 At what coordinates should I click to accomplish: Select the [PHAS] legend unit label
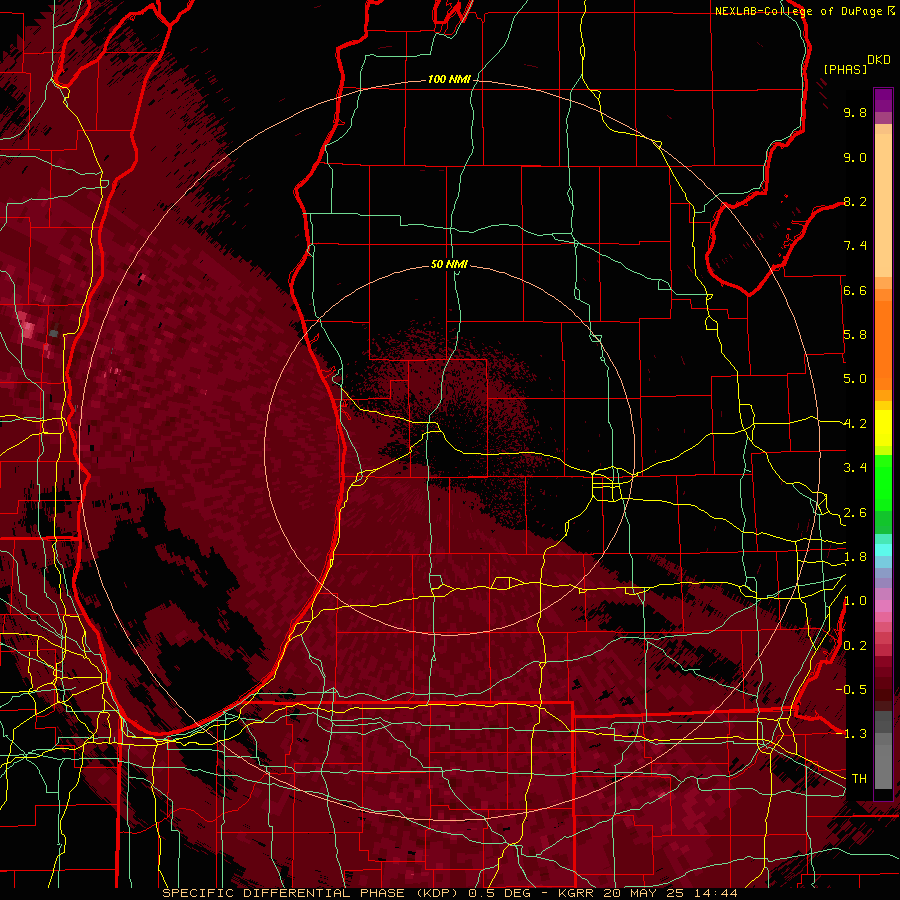point(845,69)
